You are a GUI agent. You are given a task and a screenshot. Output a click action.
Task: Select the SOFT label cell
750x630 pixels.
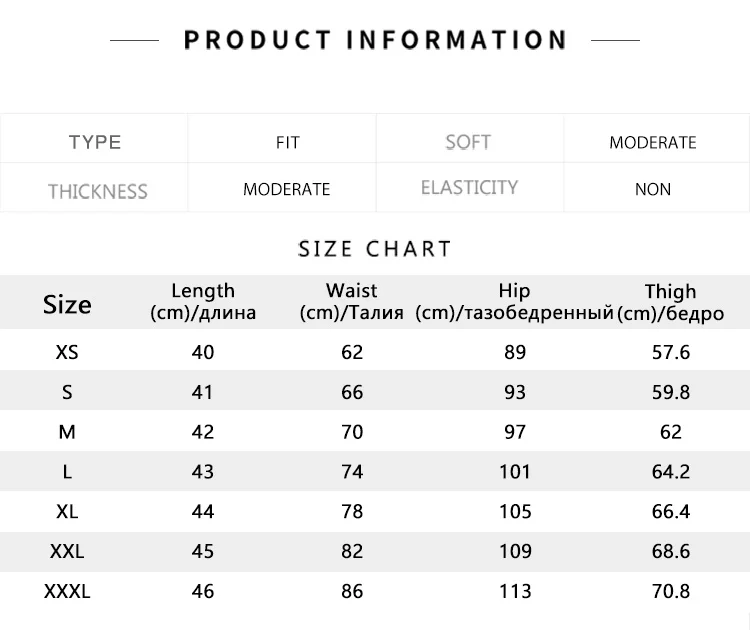[468, 142]
